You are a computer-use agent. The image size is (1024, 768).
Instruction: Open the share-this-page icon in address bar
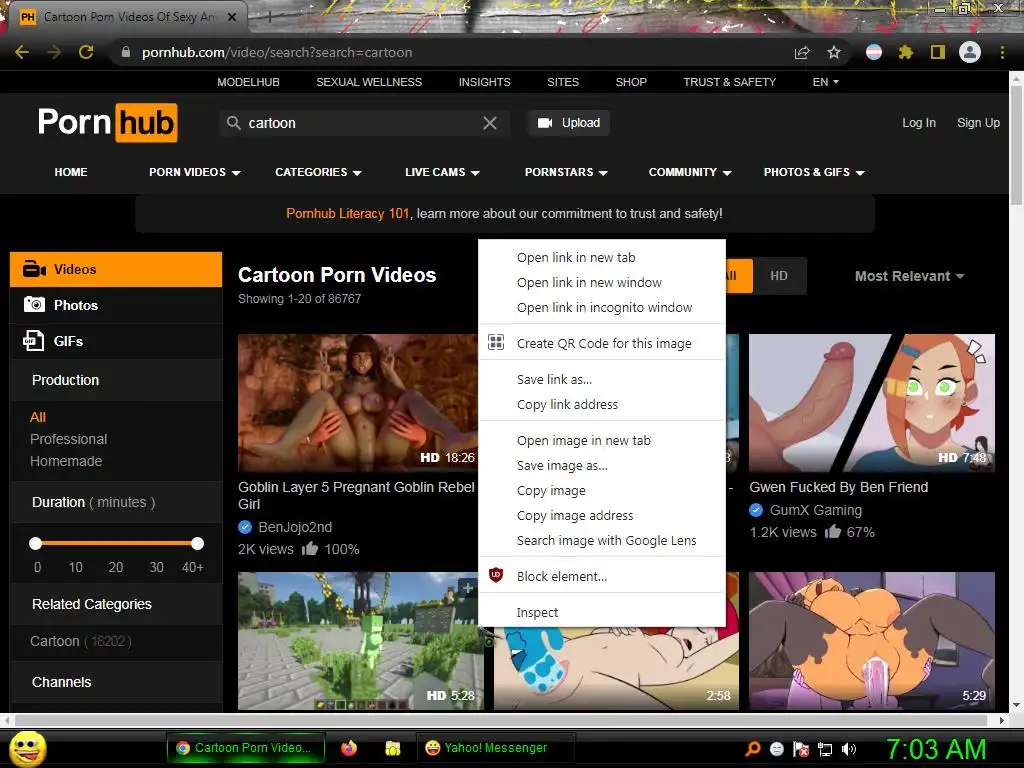coord(802,52)
